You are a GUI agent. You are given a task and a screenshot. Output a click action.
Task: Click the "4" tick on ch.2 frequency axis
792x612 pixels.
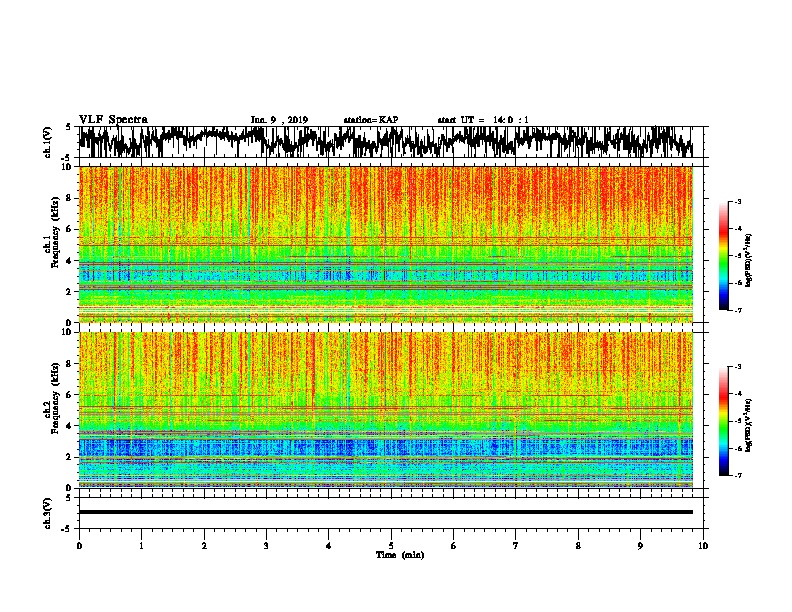(69, 426)
